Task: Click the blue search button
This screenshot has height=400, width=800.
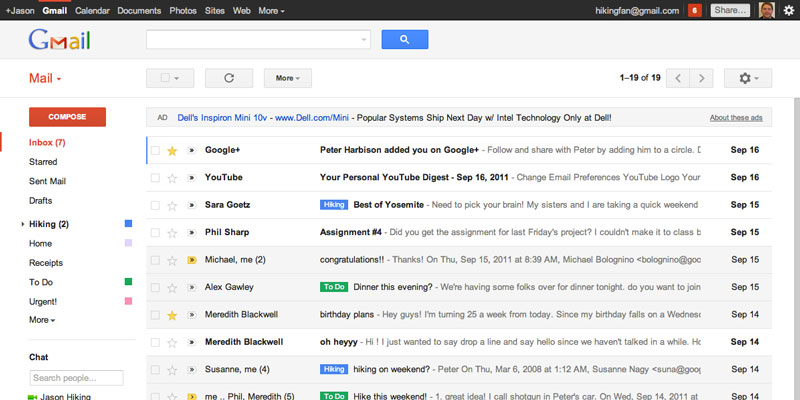Action: click(x=405, y=39)
